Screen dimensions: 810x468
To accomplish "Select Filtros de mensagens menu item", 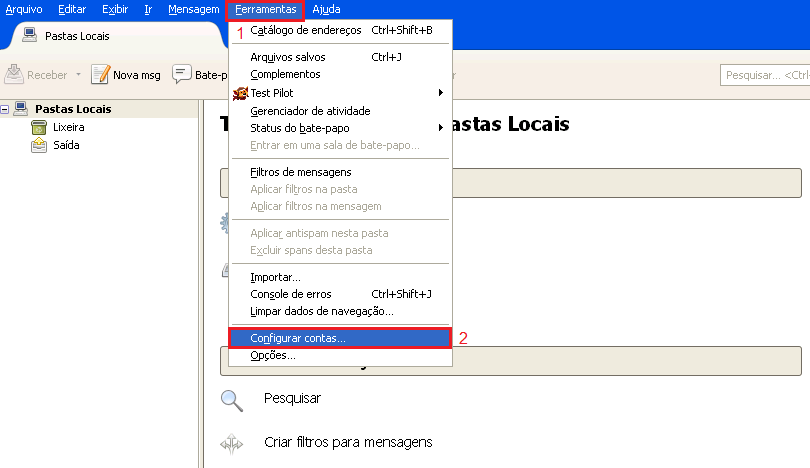I will pyautogui.click(x=300, y=172).
